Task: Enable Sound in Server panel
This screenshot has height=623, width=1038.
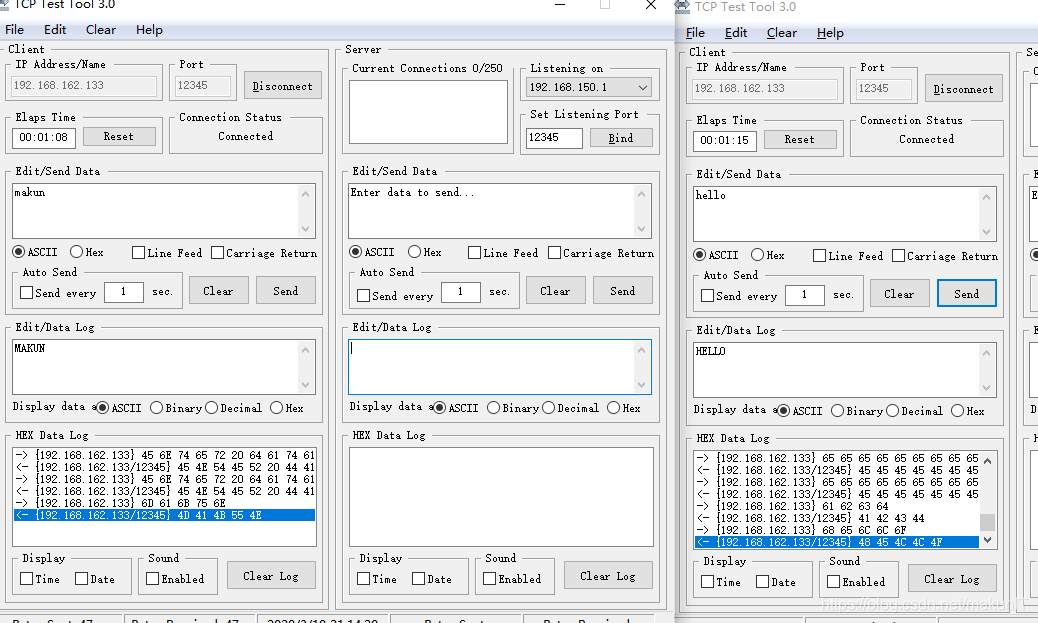Action: click(x=512, y=579)
